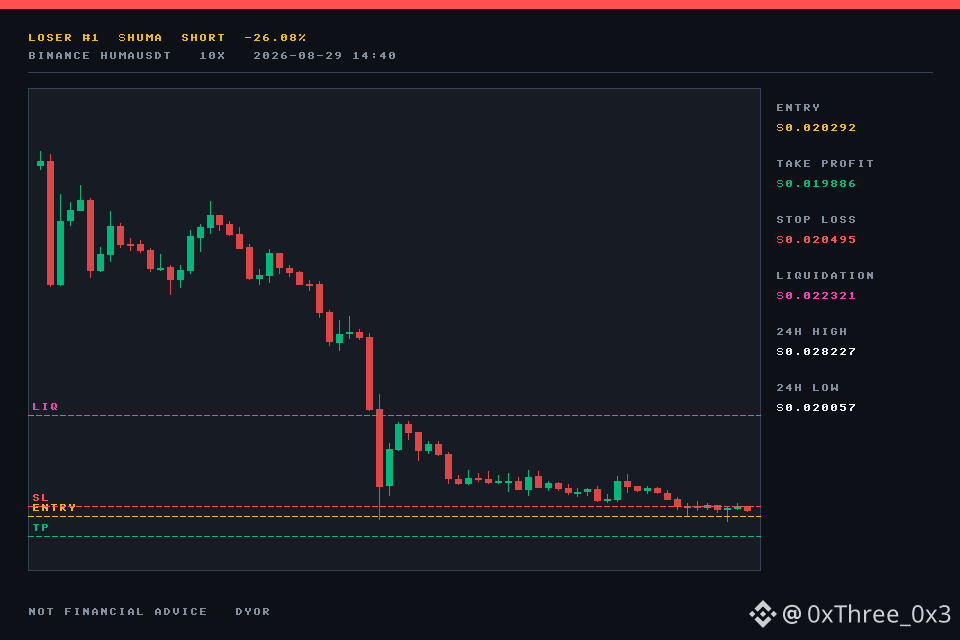Select the entry price $0.020292
Screen dimensions: 960x640
tap(816, 128)
